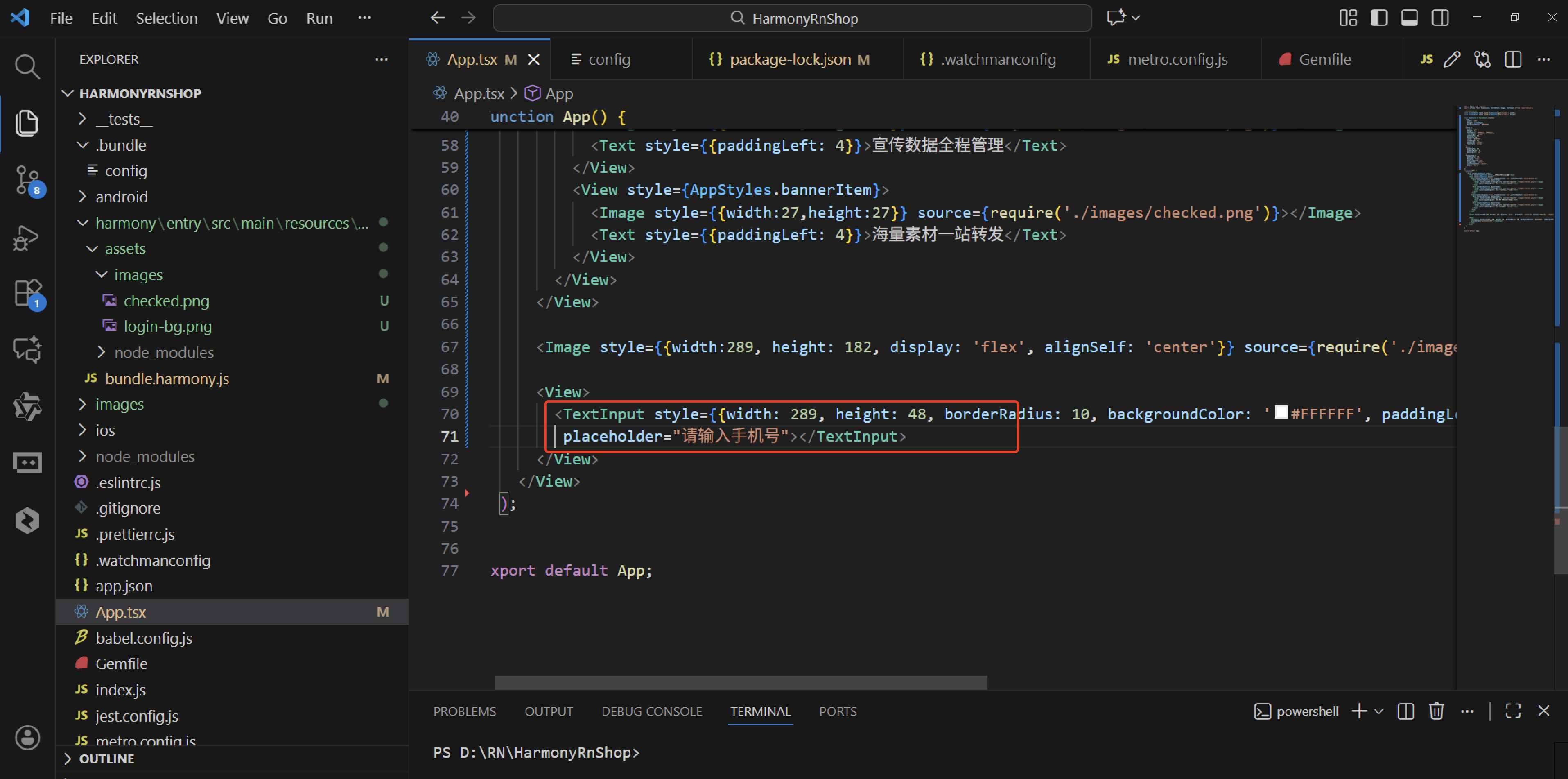This screenshot has width=1568, height=779.
Task: Click the HarmonyRnShop command center search box
Action: 791,18
